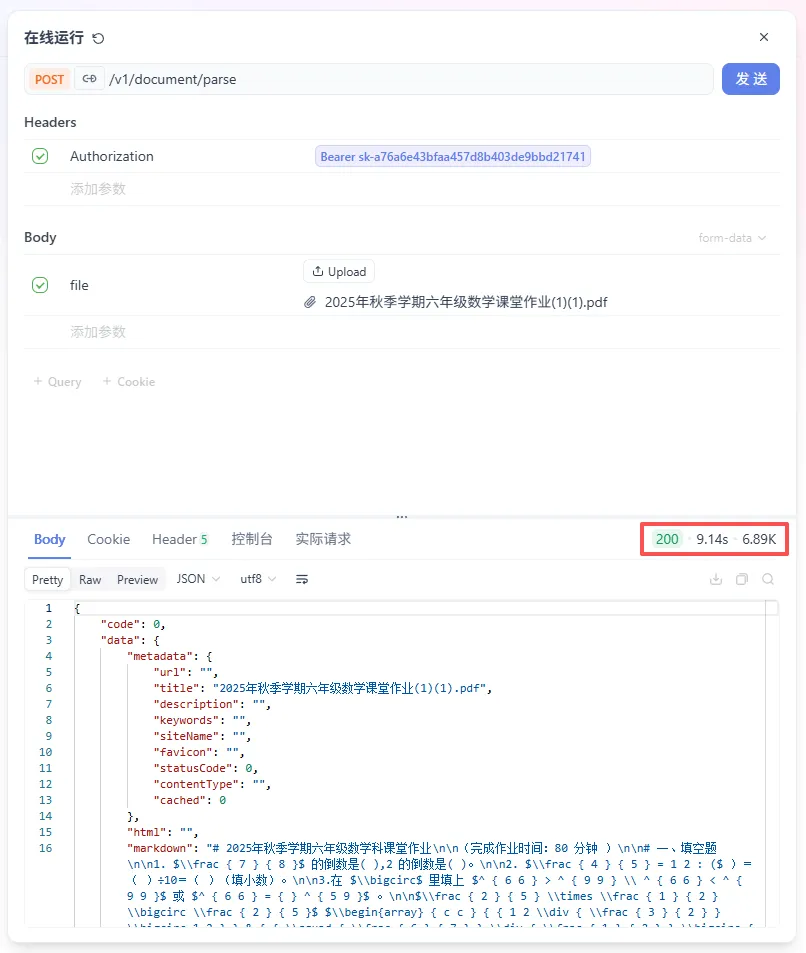Open the response search icon
Viewport: 806px width, 953px height.
(767, 579)
